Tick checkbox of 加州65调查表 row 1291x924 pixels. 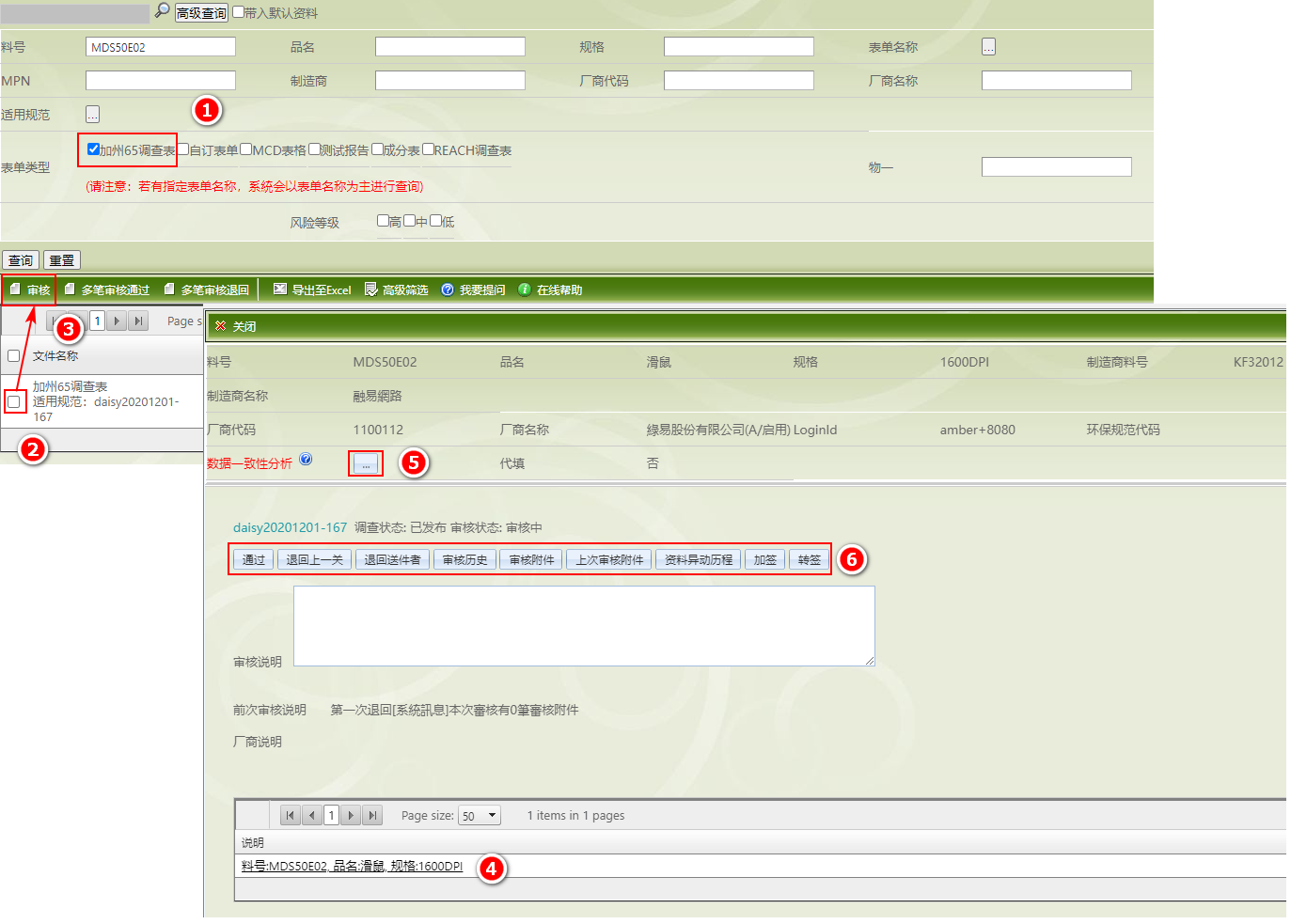(13, 401)
